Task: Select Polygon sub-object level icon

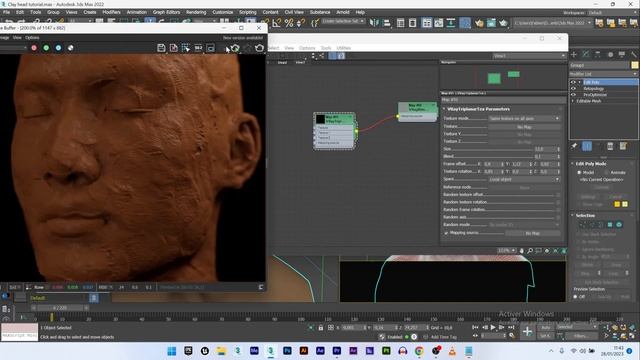Action: pyautogui.click(x=610, y=224)
